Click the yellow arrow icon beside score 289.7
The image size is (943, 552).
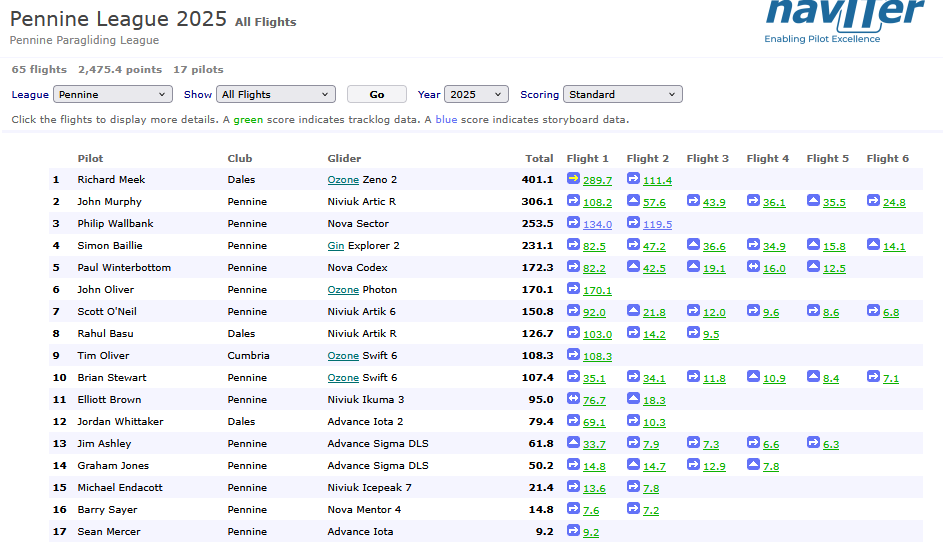pyautogui.click(x=573, y=179)
